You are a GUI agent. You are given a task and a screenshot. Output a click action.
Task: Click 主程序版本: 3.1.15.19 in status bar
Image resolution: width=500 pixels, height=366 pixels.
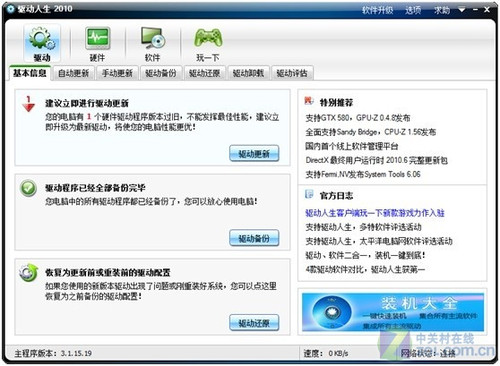click(x=53, y=353)
